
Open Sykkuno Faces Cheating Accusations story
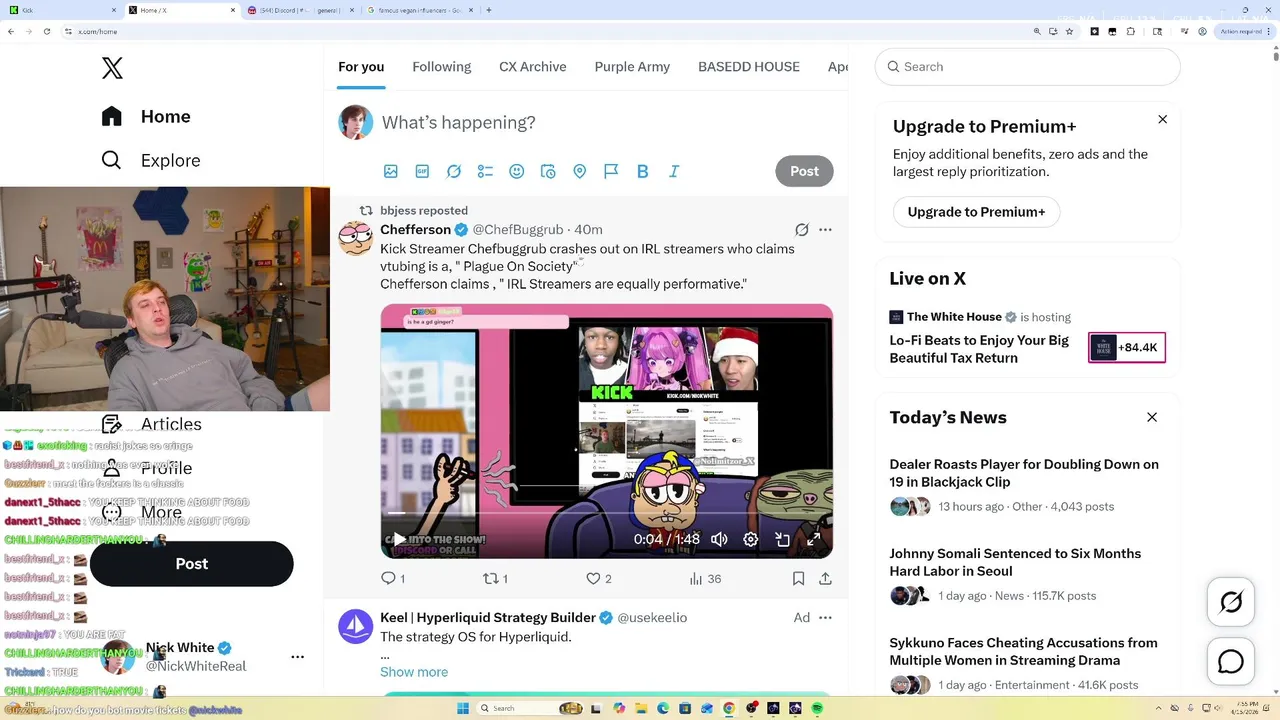coord(1023,651)
